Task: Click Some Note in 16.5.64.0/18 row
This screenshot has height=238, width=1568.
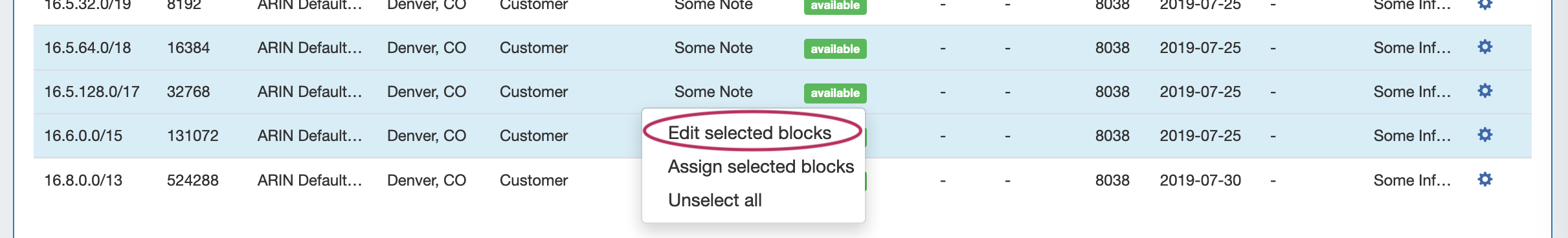Action: coord(713,48)
